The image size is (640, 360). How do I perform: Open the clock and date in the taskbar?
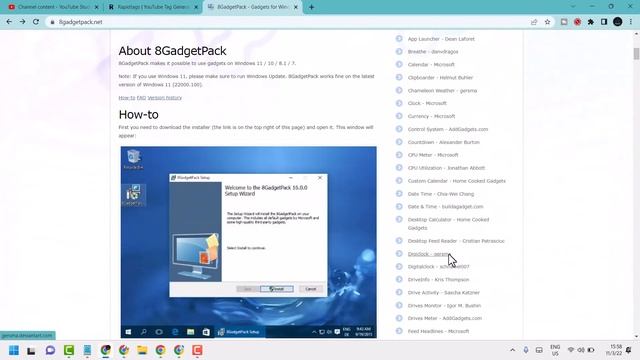[x=614, y=350]
